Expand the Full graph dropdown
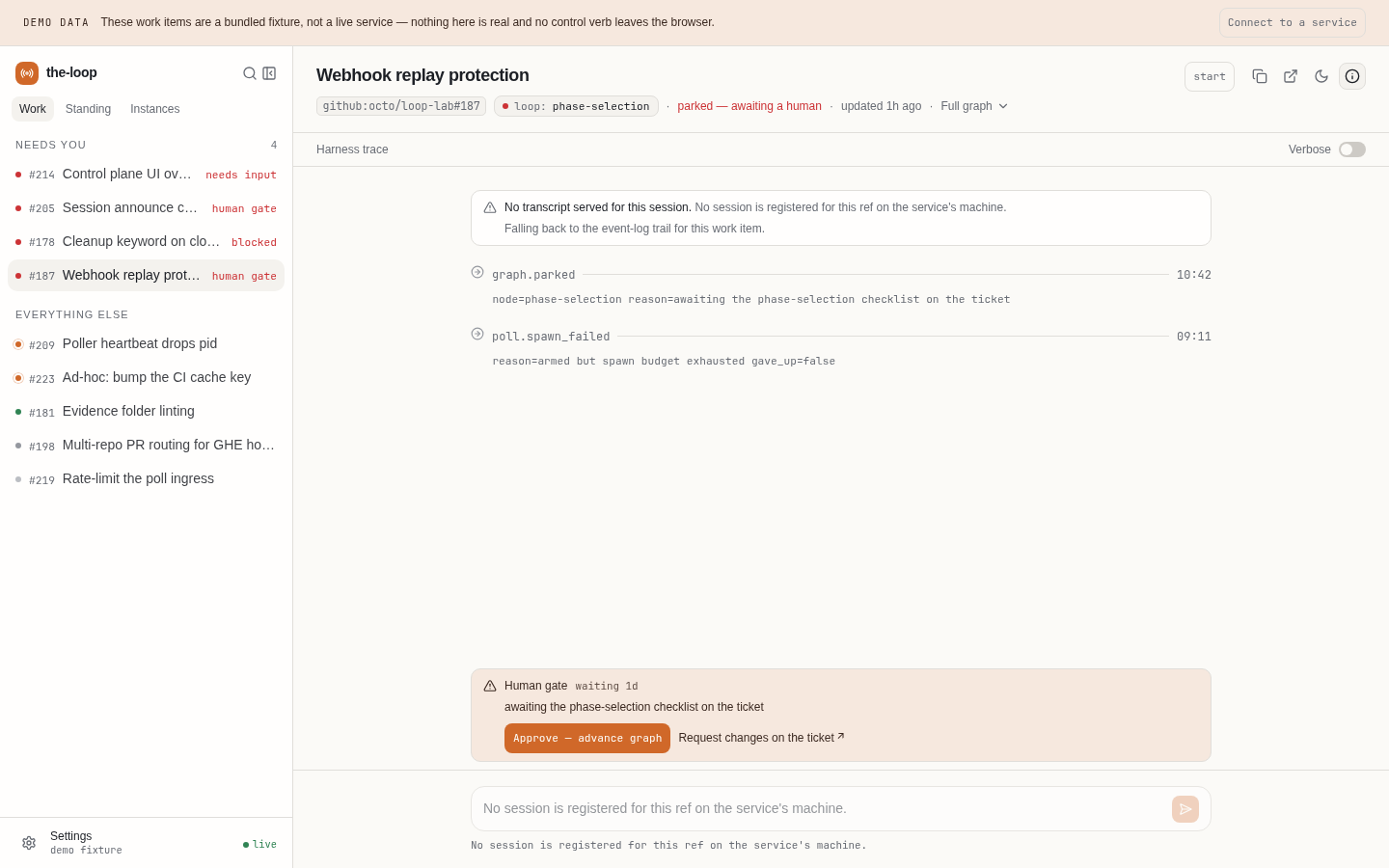This screenshot has height=868, width=1389. (x=974, y=106)
